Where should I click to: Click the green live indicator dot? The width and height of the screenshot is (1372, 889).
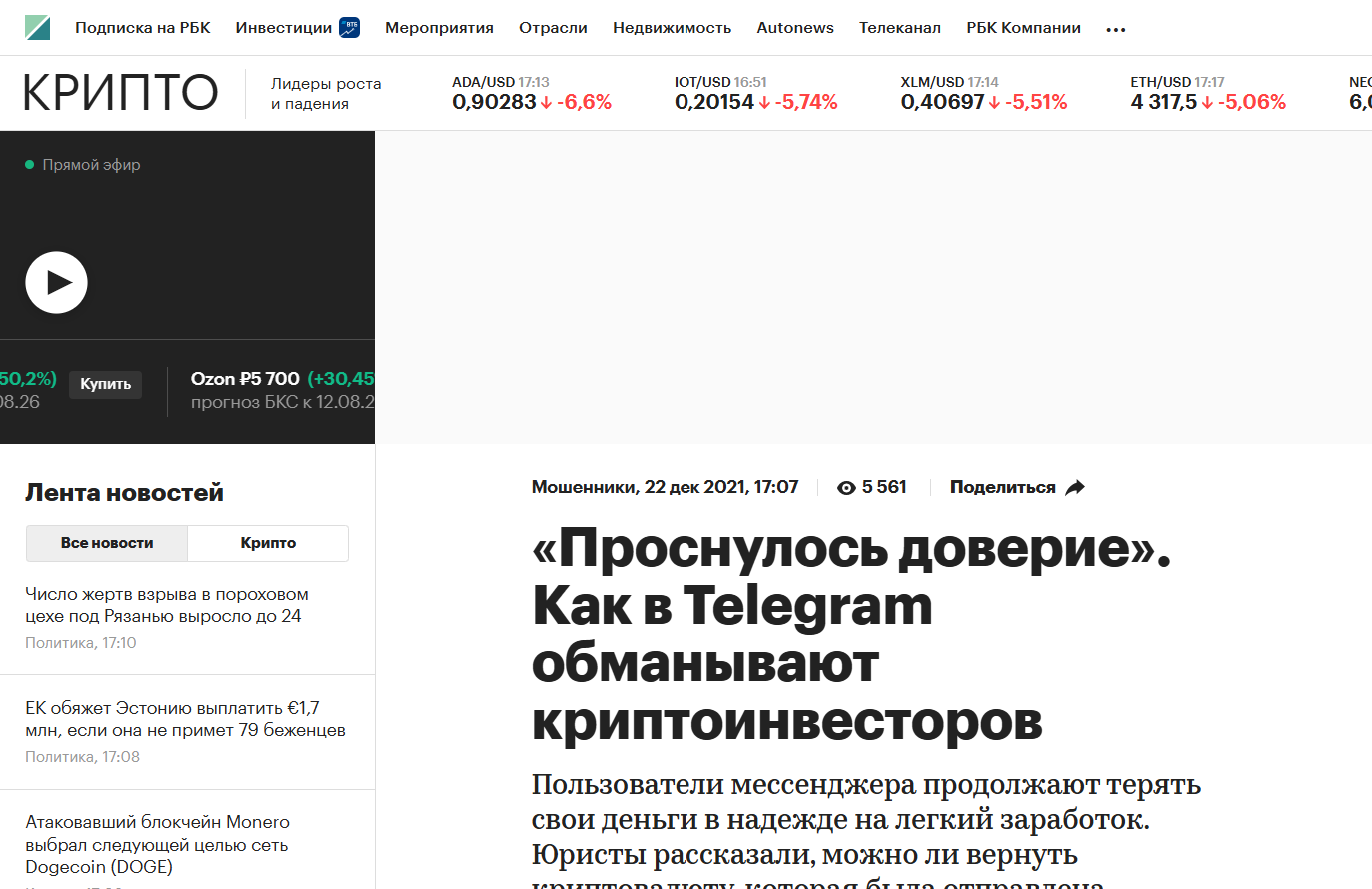[x=30, y=163]
